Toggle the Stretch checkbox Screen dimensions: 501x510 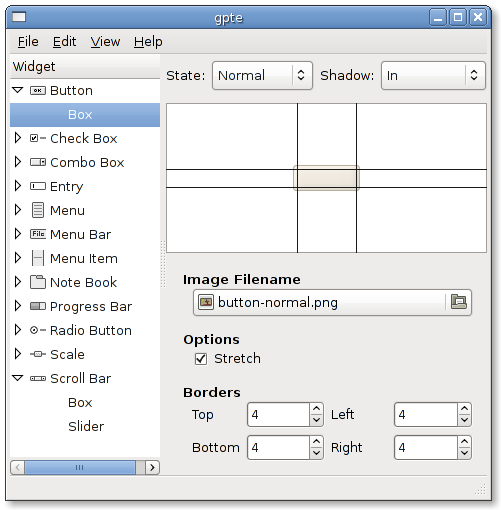coord(201,359)
